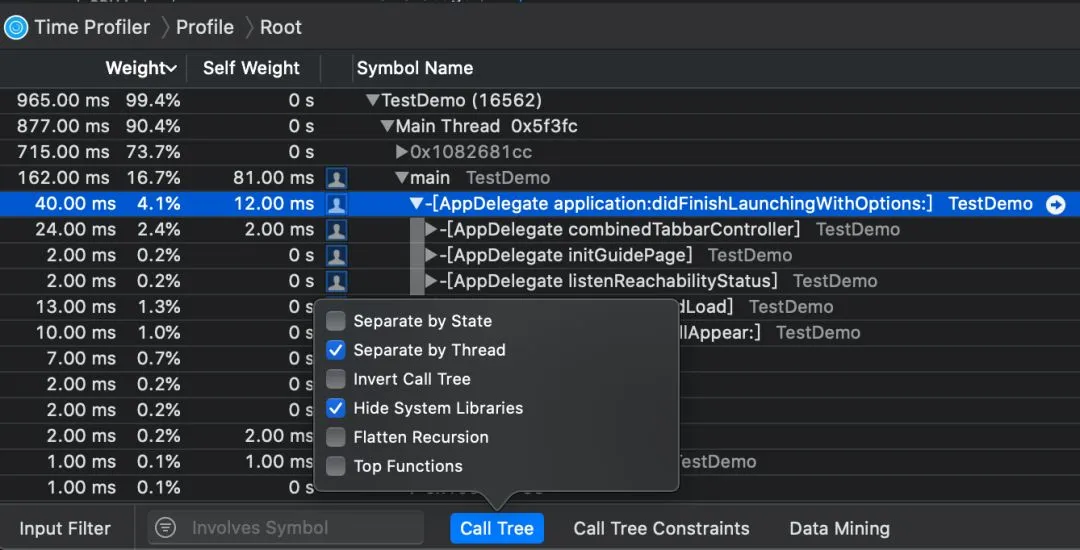The image size is (1080, 550).
Task: Click the filter icon in the Involves Symbol field
Action: [166, 528]
